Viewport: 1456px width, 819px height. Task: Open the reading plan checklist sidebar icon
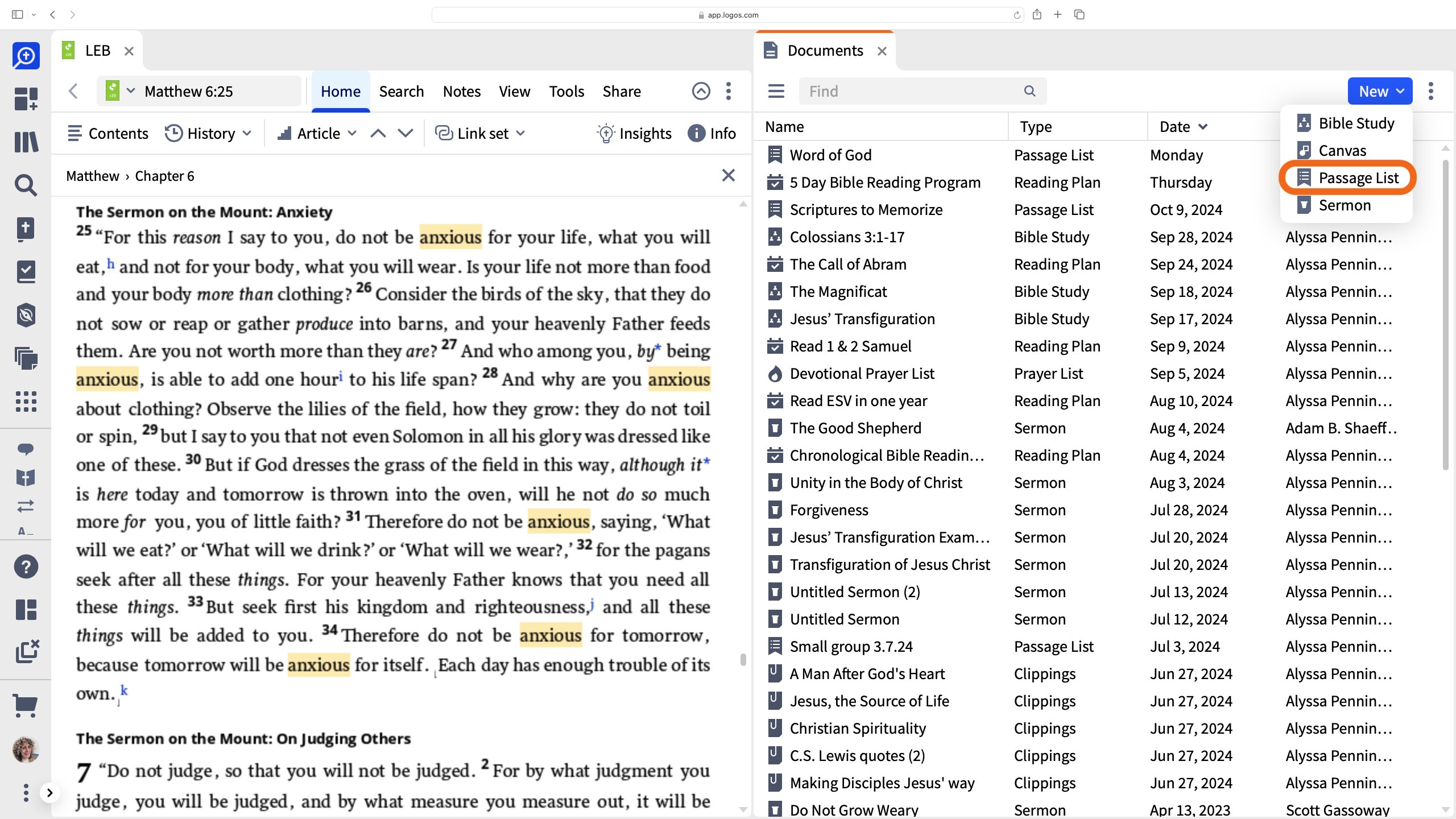pos(26,272)
